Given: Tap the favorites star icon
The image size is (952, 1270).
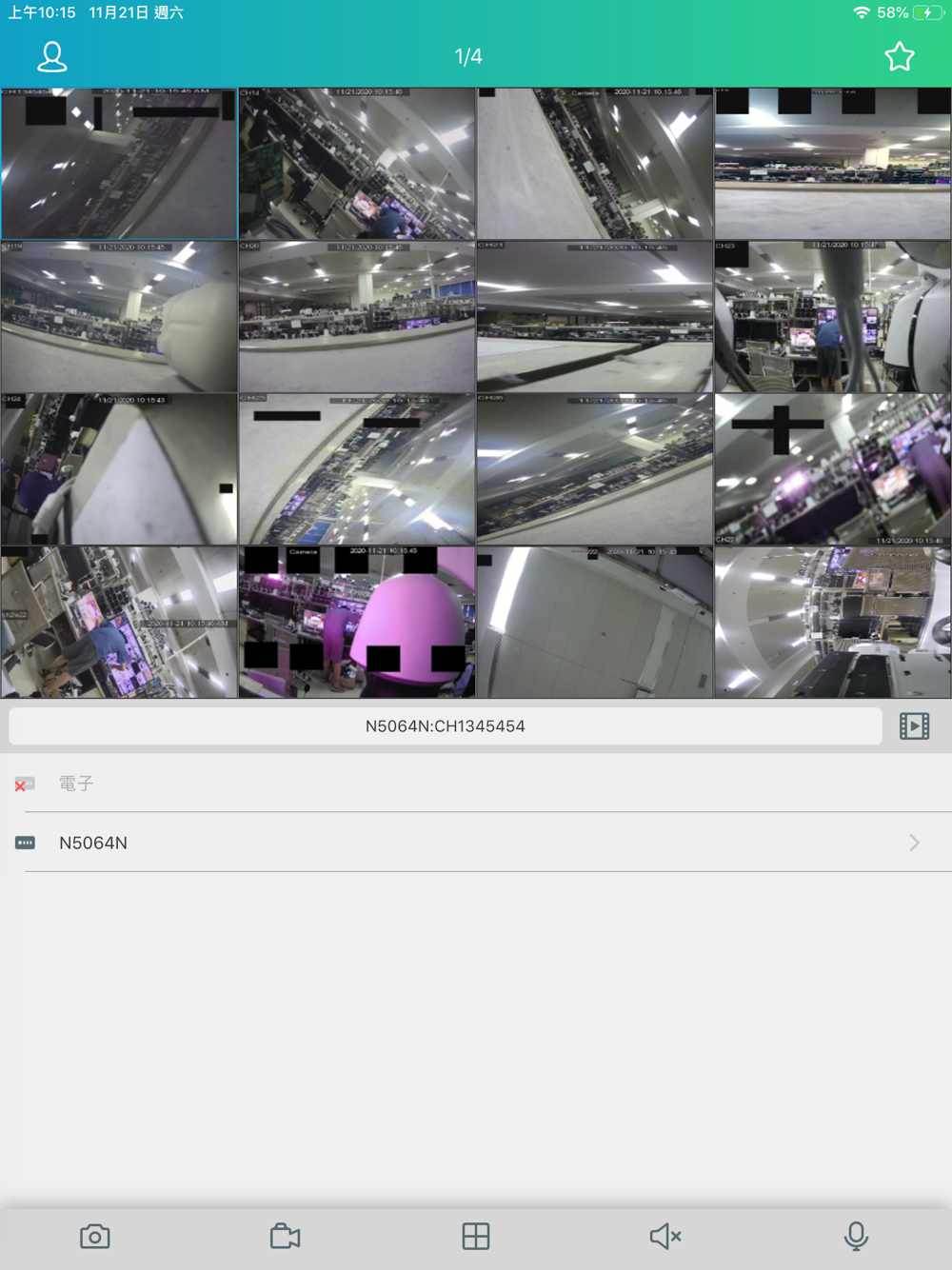Looking at the screenshot, I should (x=899, y=57).
